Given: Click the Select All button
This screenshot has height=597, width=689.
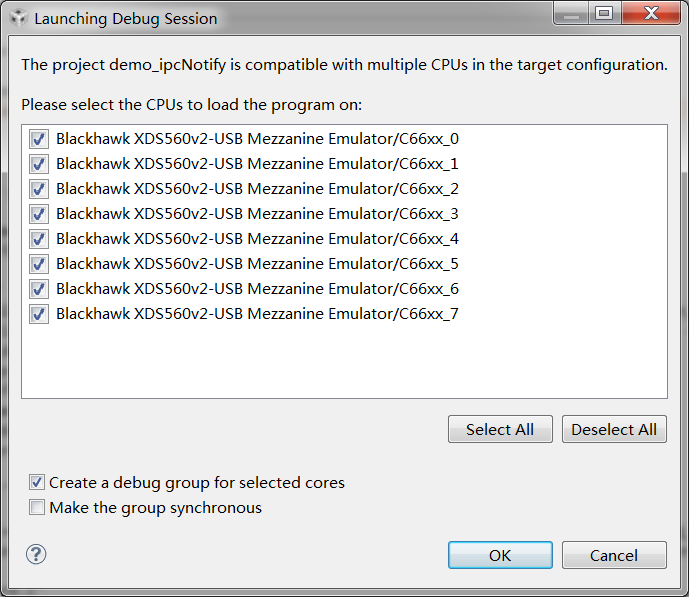Looking at the screenshot, I should click(500, 429).
